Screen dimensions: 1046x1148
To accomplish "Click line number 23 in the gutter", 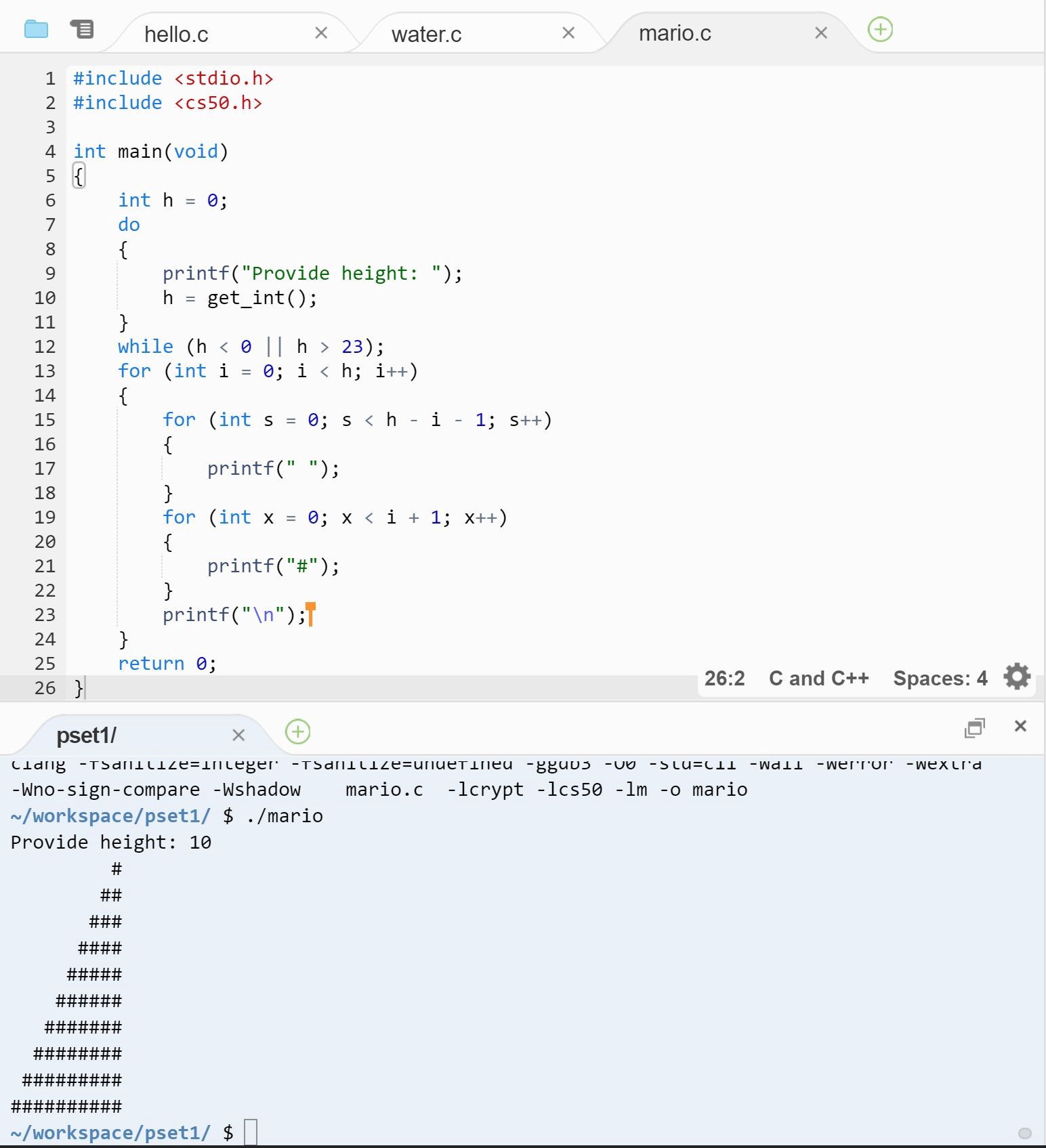I will tap(45, 615).
